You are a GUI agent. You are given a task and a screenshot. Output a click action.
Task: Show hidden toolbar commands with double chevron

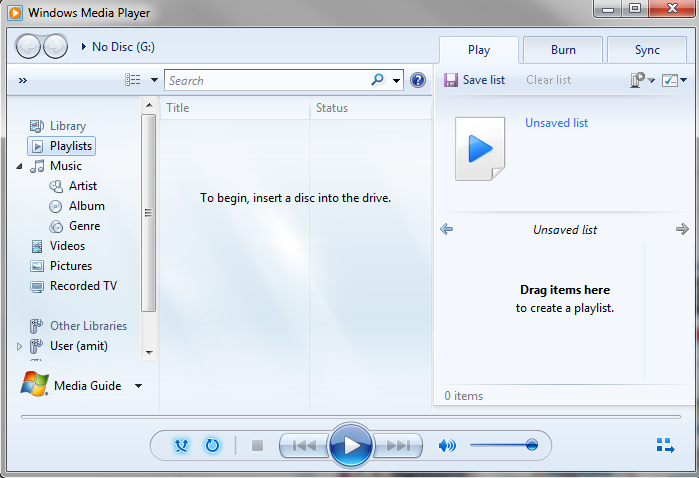click(x=23, y=81)
